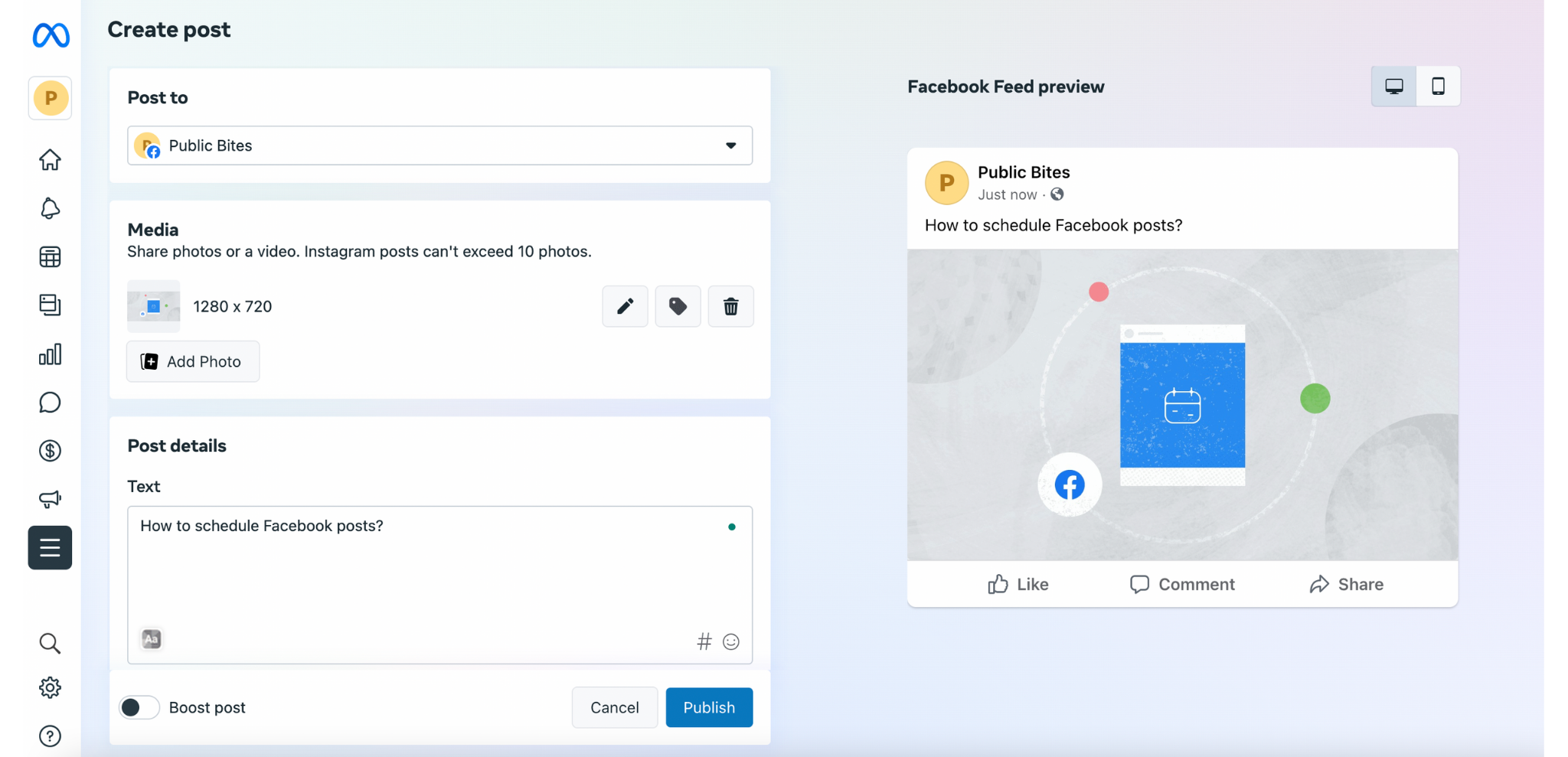1568x757 pixels.
Task: Toggle the Boost post switch
Action: tap(139, 707)
